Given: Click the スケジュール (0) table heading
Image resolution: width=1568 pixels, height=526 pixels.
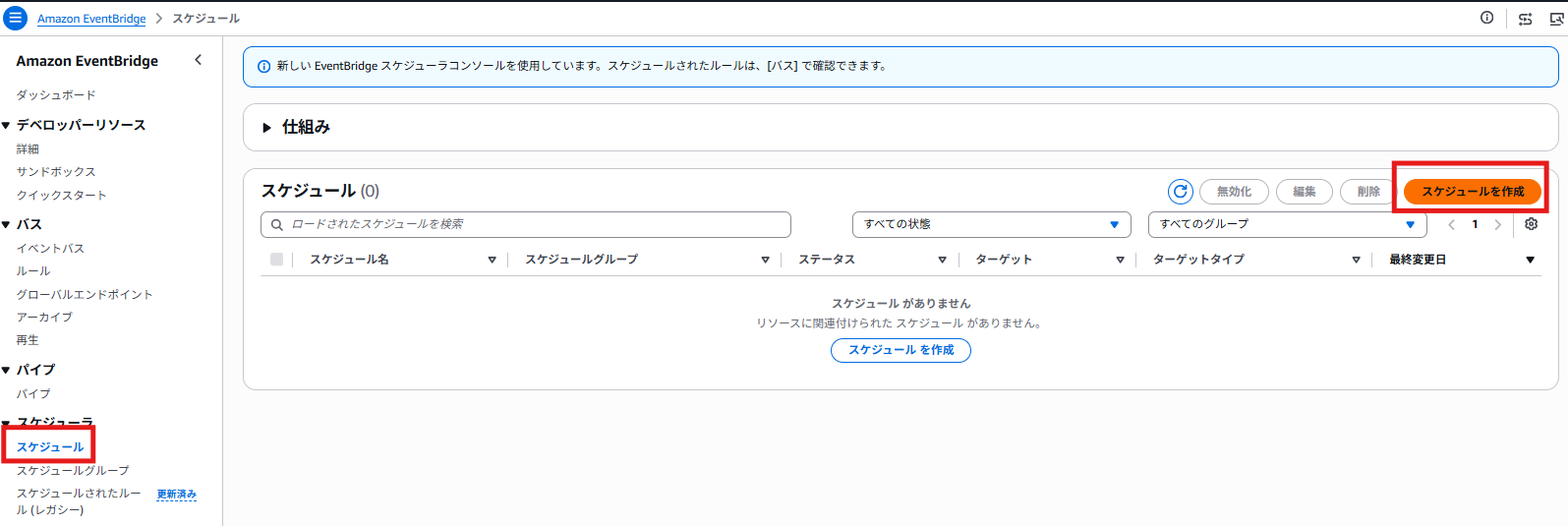Looking at the screenshot, I should 319,191.
